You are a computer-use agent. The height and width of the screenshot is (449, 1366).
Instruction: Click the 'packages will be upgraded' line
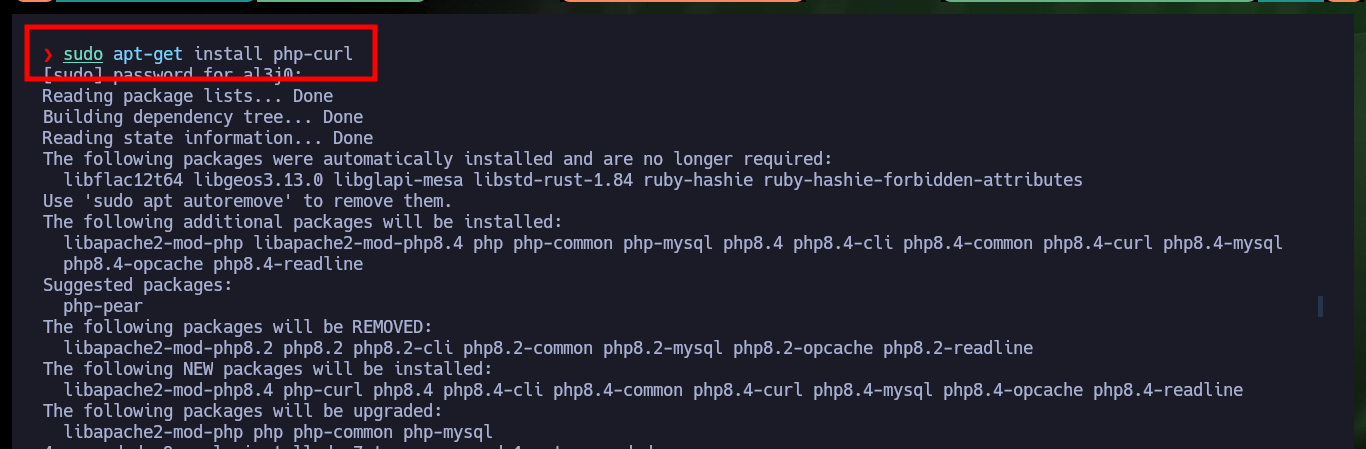(243, 411)
